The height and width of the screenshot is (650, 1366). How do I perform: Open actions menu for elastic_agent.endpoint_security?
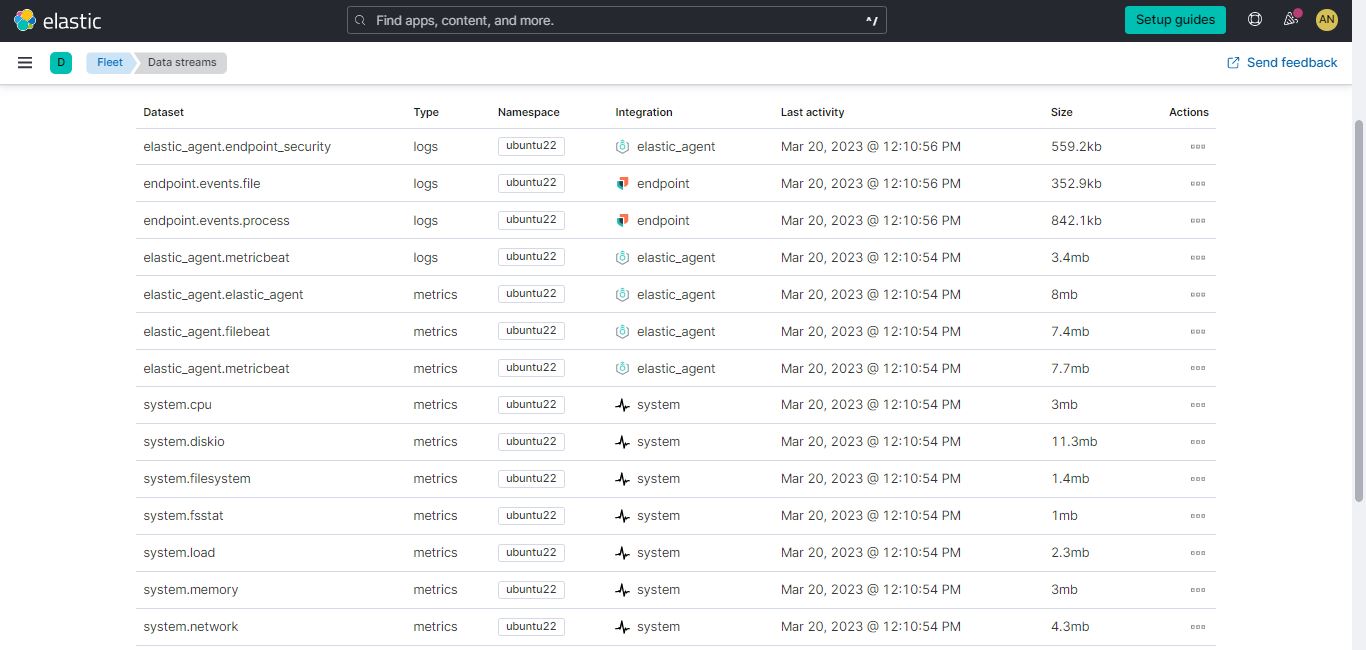[1198, 146]
